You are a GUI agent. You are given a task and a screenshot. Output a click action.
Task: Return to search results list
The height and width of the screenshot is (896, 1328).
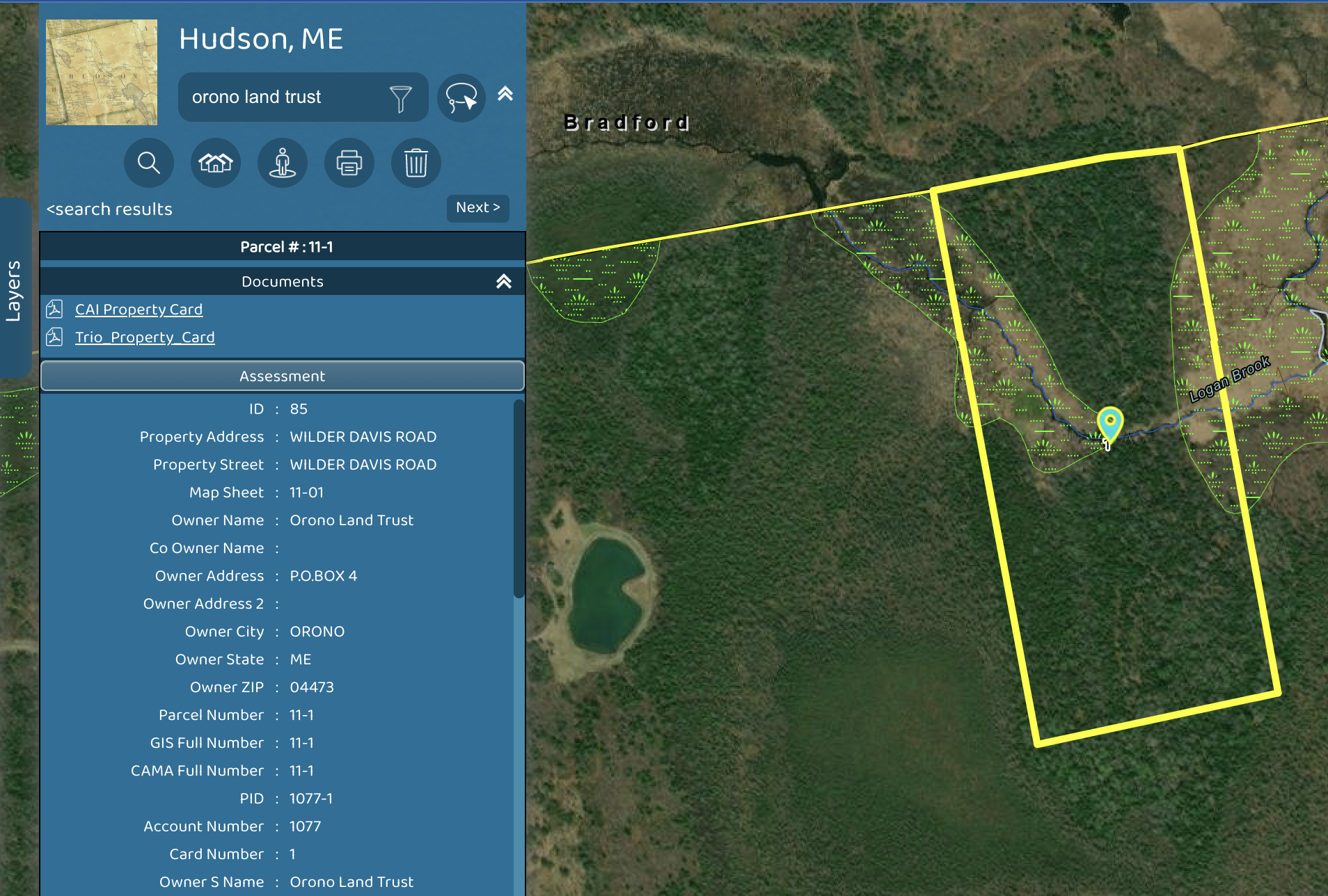109,209
